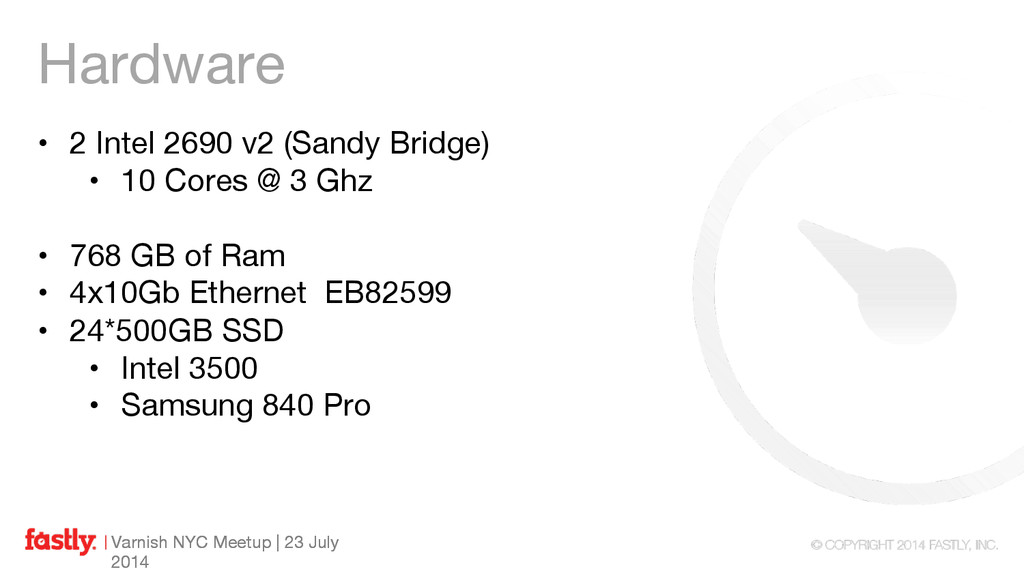1024x576 pixels.
Task: Click the Fastly logo in the footer
Action: pos(60,541)
